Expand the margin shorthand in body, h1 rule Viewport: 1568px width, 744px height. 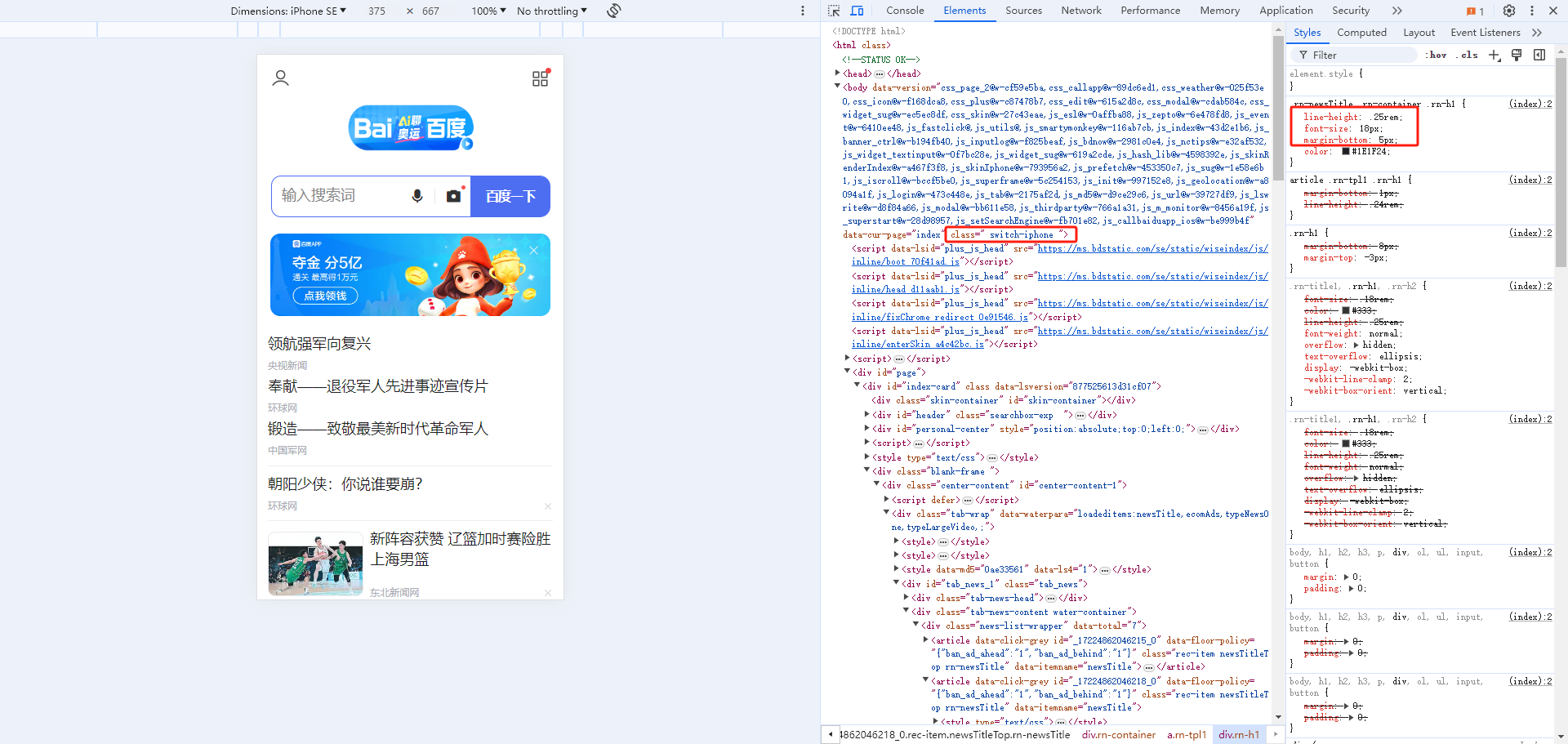pyautogui.click(x=1347, y=577)
